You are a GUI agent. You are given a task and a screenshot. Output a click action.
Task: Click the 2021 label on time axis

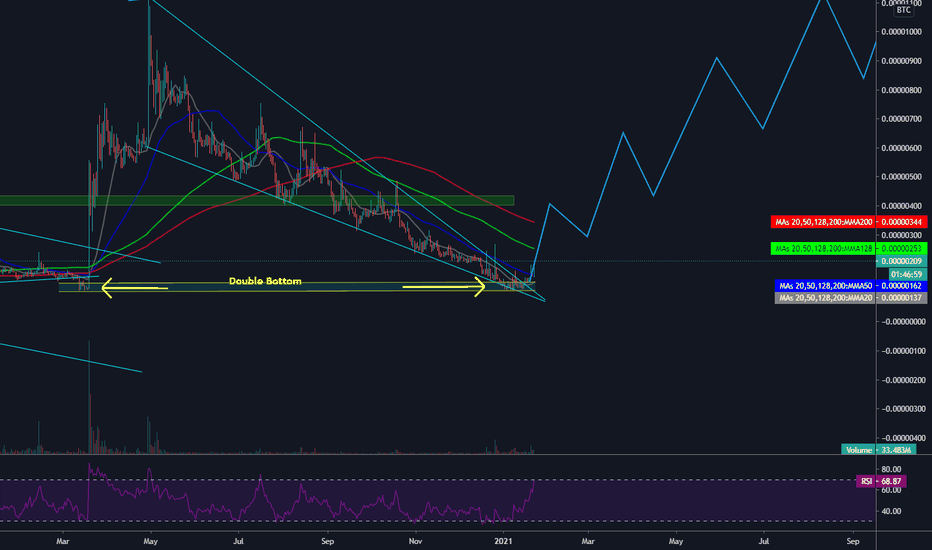[503, 541]
